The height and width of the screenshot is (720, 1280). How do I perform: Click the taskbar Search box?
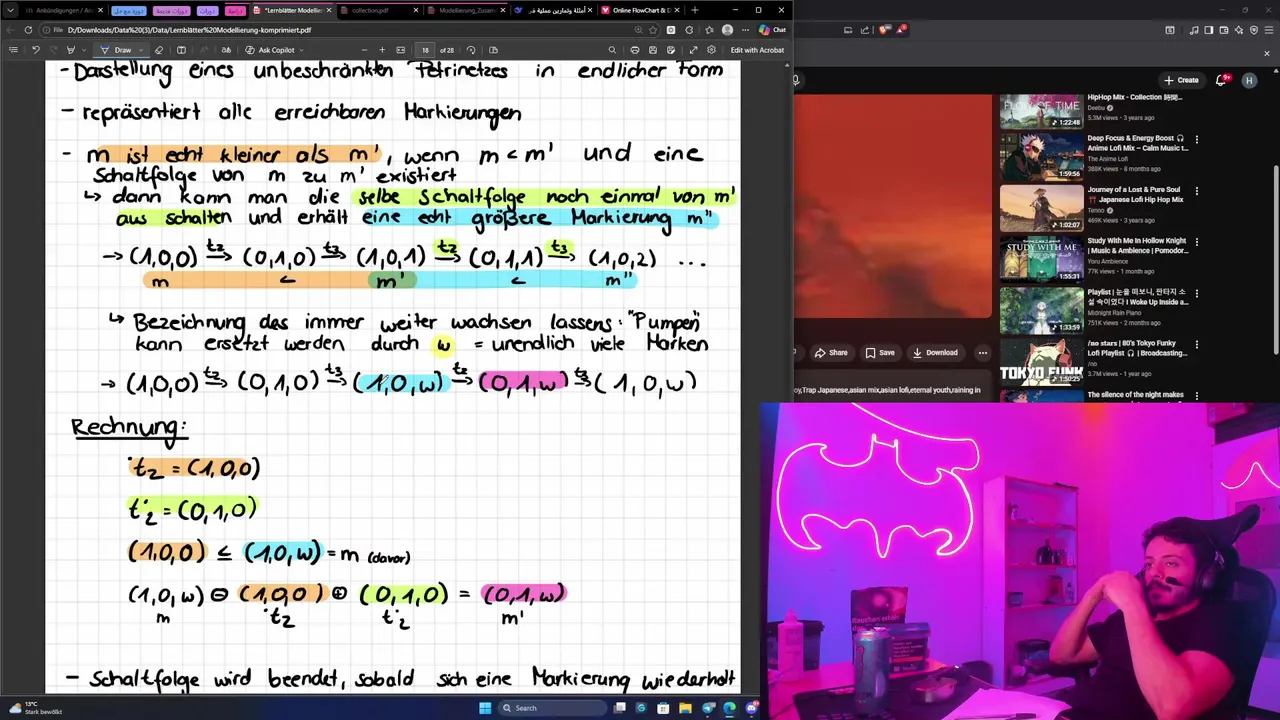coord(551,708)
